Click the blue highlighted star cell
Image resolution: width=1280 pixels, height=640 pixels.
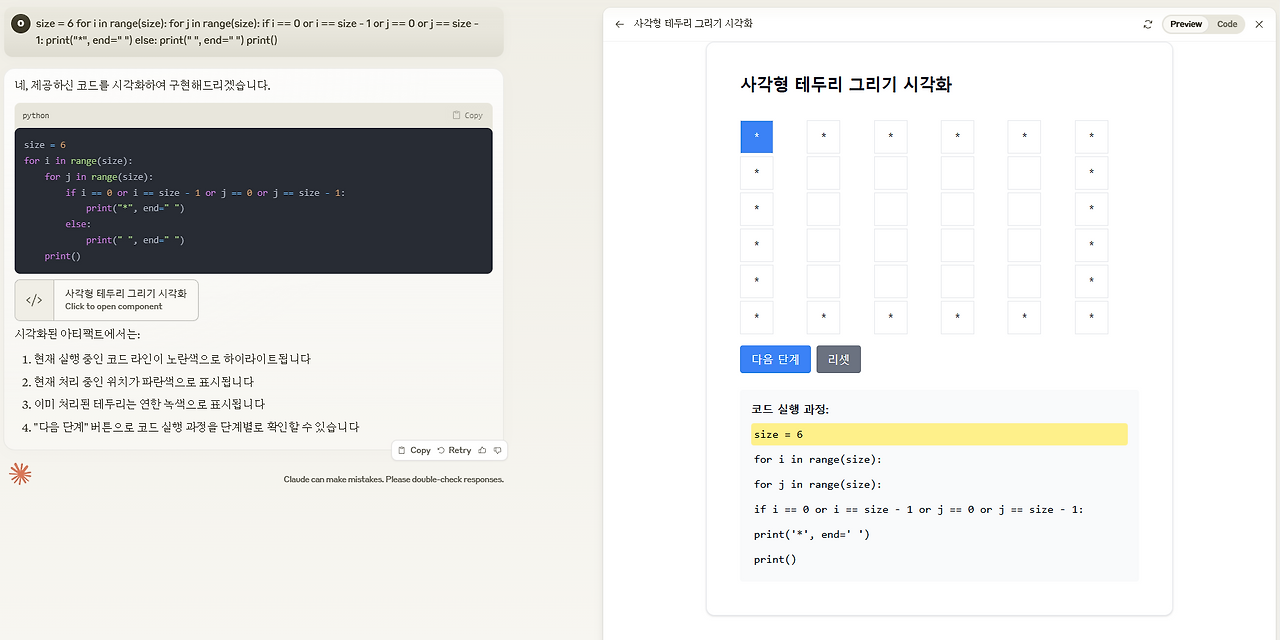(756, 136)
